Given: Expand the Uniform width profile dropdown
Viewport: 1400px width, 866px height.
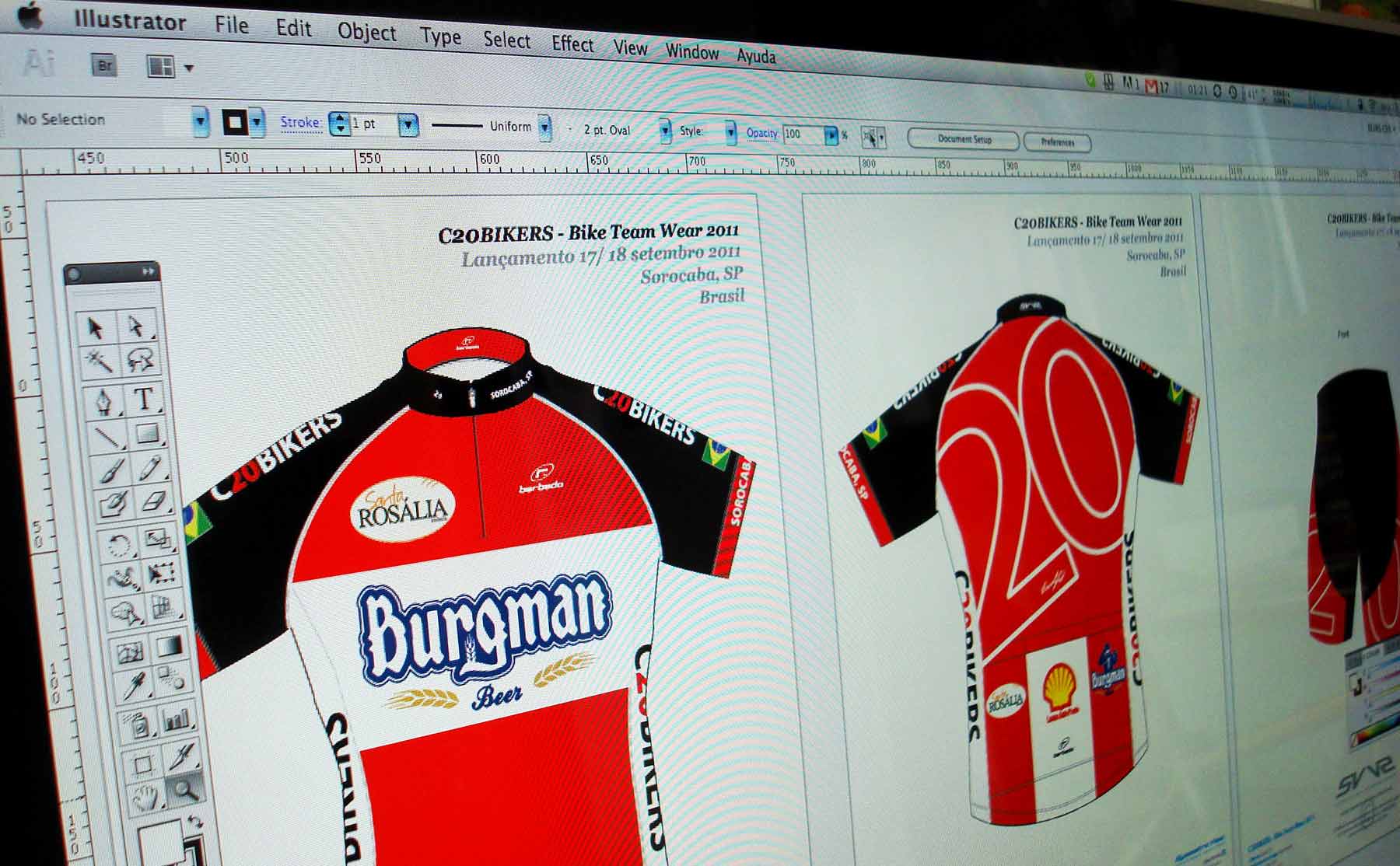Looking at the screenshot, I should (x=545, y=127).
